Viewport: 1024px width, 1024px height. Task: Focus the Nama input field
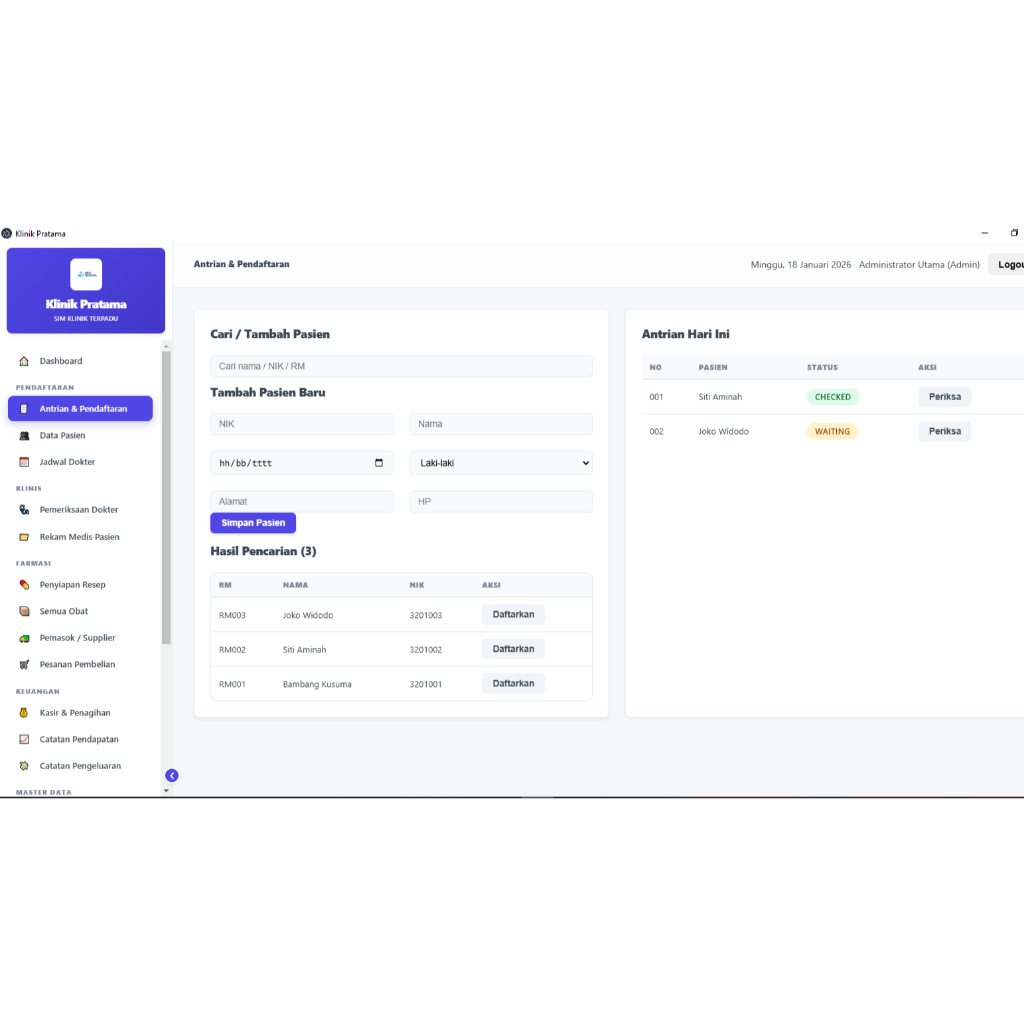(501, 424)
